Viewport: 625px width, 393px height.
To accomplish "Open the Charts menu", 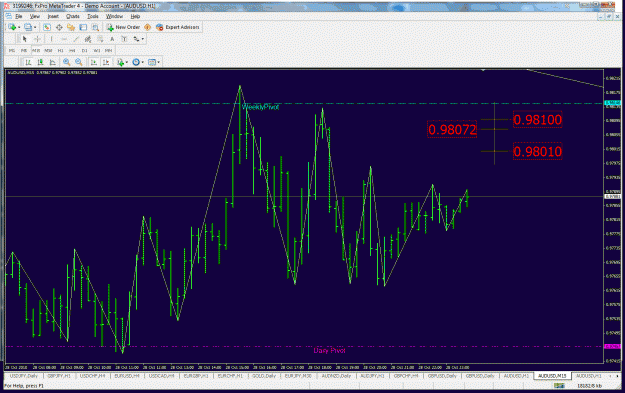I will click(73, 16).
